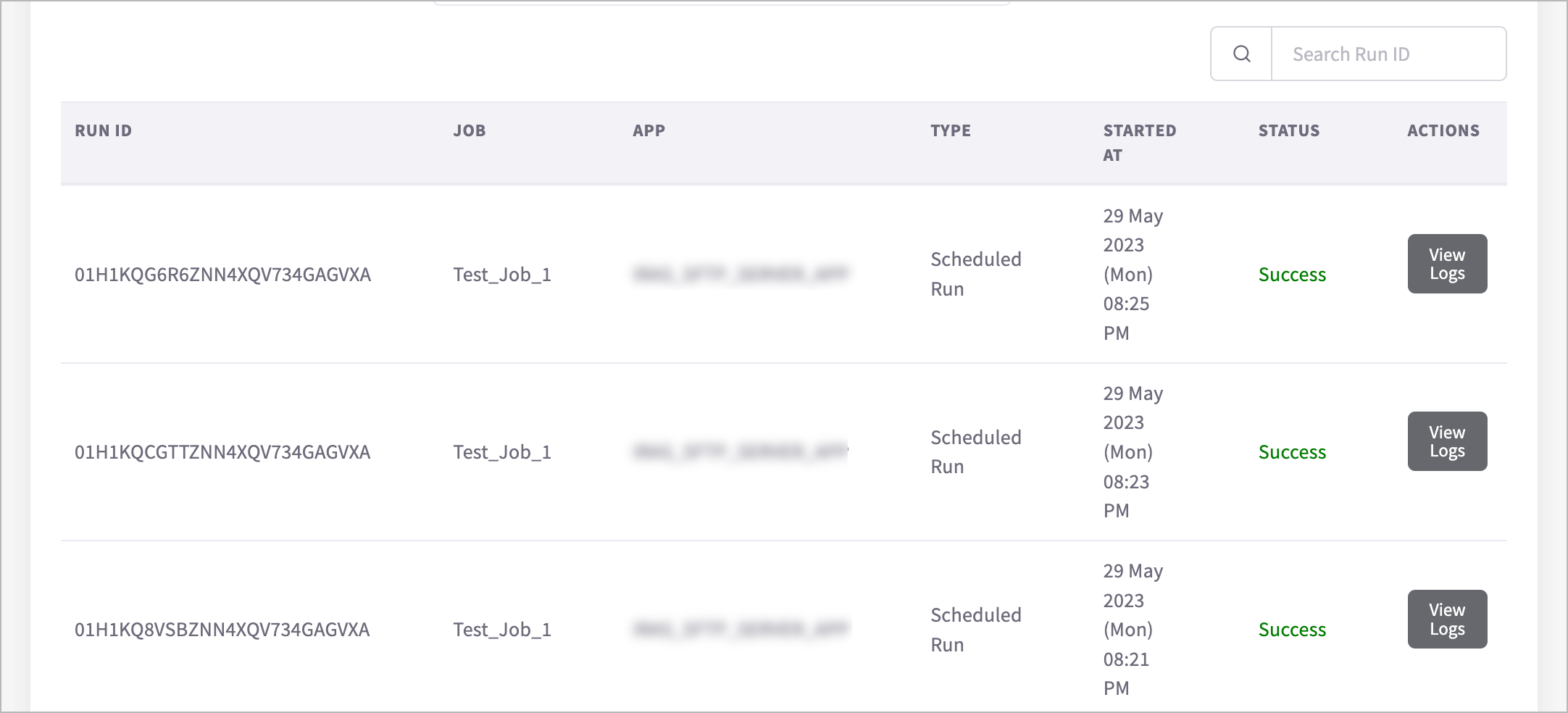
Task: Select the STARTED AT column header
Action: (1139, 143)
